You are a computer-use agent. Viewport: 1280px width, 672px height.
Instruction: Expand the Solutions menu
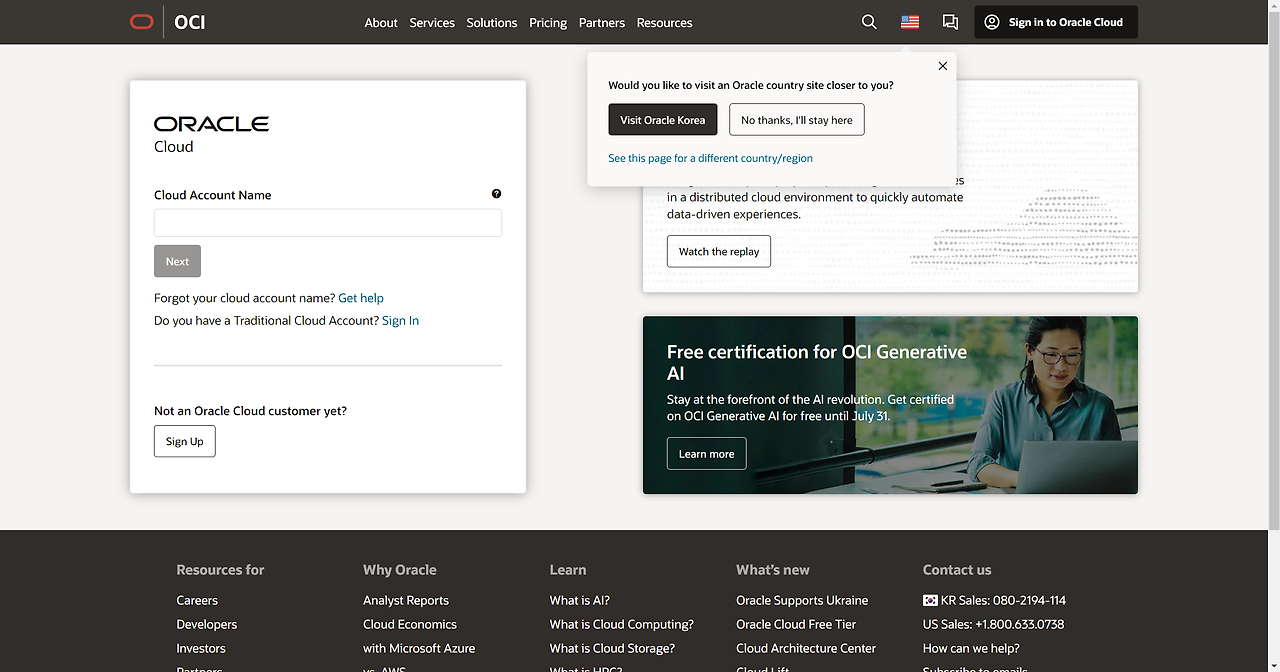(x=492, y=22)
